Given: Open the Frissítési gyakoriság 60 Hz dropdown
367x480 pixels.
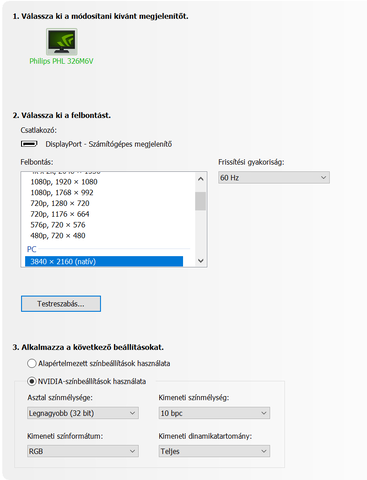Looking at the screenshot, I should pyautogui.click(x=274, y=178).
